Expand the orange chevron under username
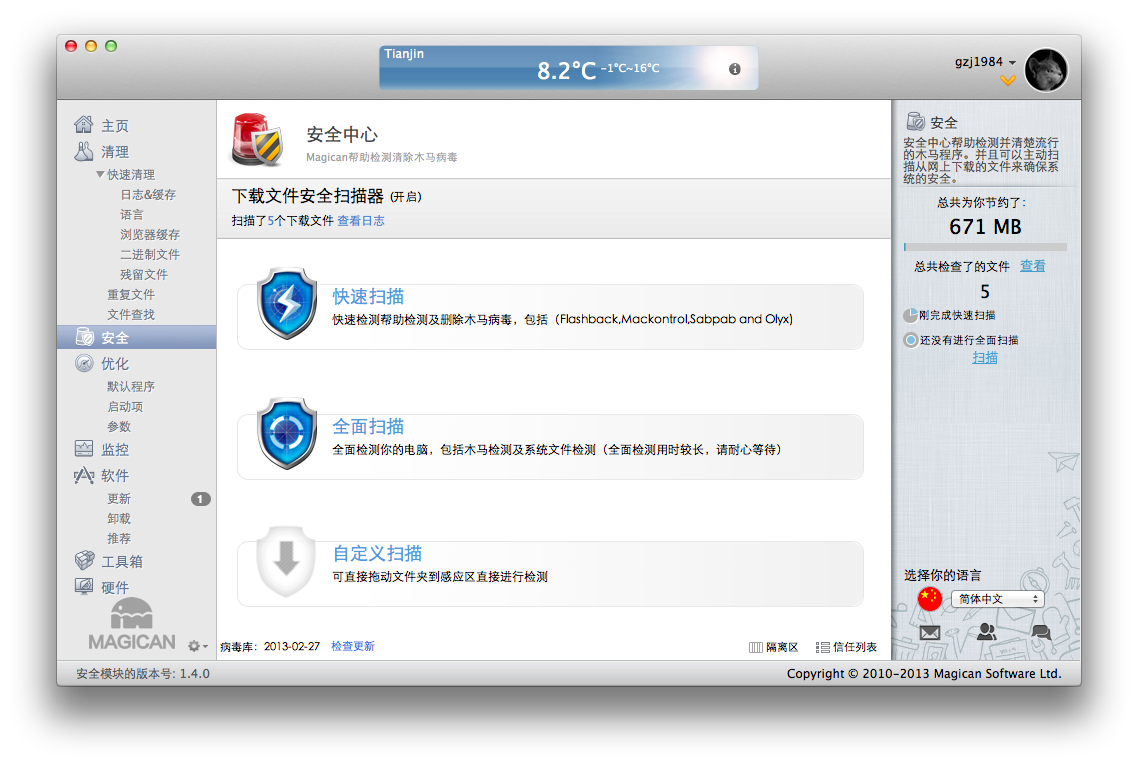The image size is (1138, 765). (x=1007, y=81)
